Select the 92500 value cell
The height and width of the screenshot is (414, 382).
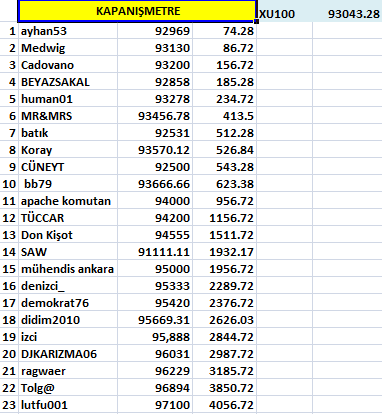tap(155, 167)
